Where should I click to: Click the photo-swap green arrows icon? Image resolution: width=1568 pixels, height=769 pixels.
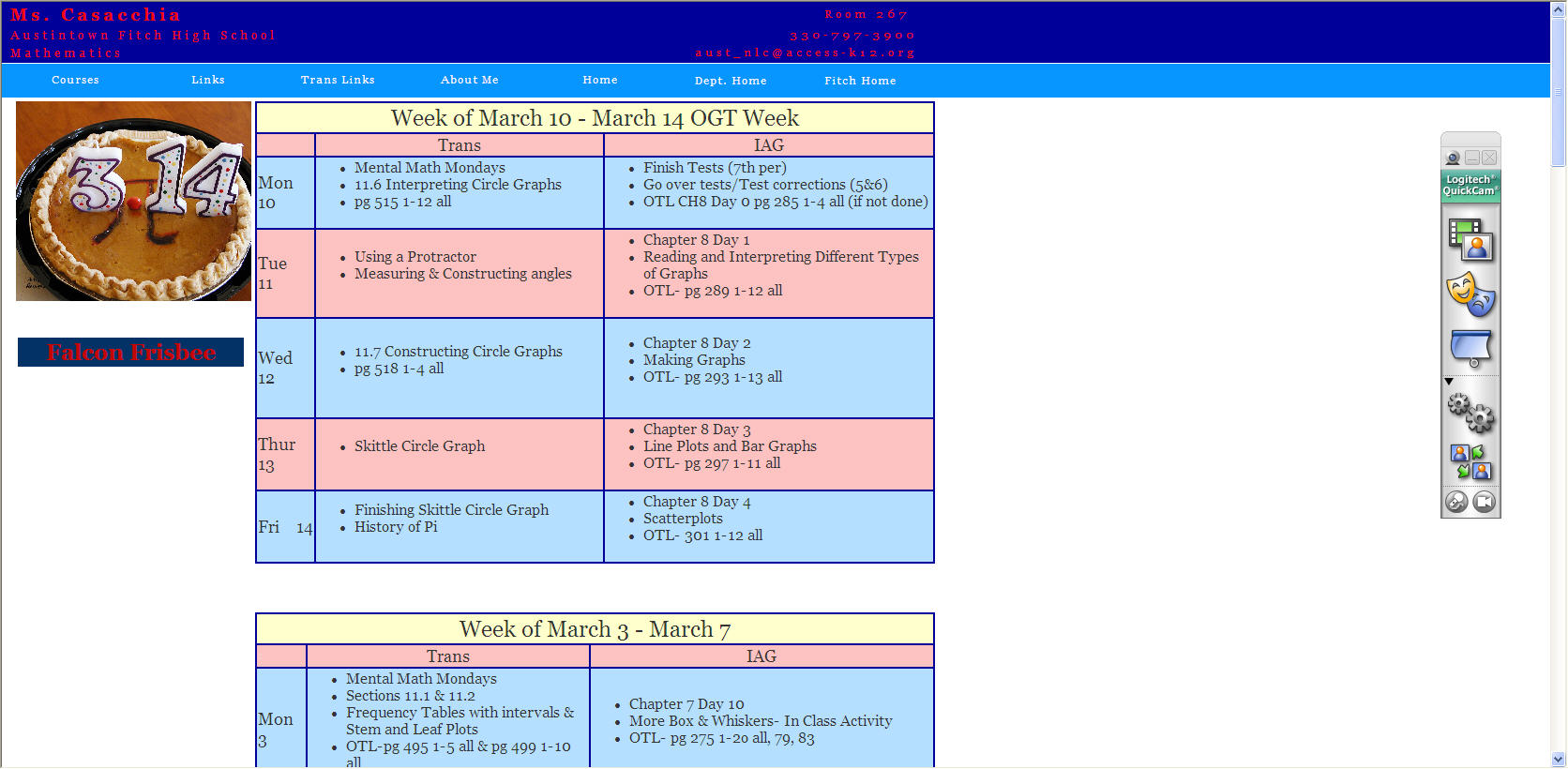pyautogui.click(x=1470, y=461)
